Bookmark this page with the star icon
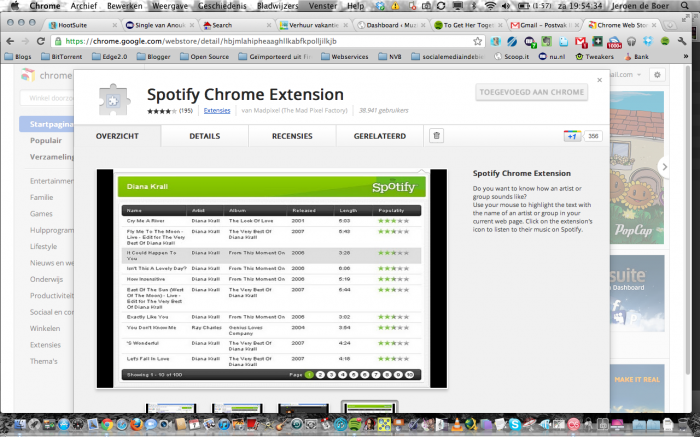The height and width of the screenshot is (437, 700). click(478, 42)
